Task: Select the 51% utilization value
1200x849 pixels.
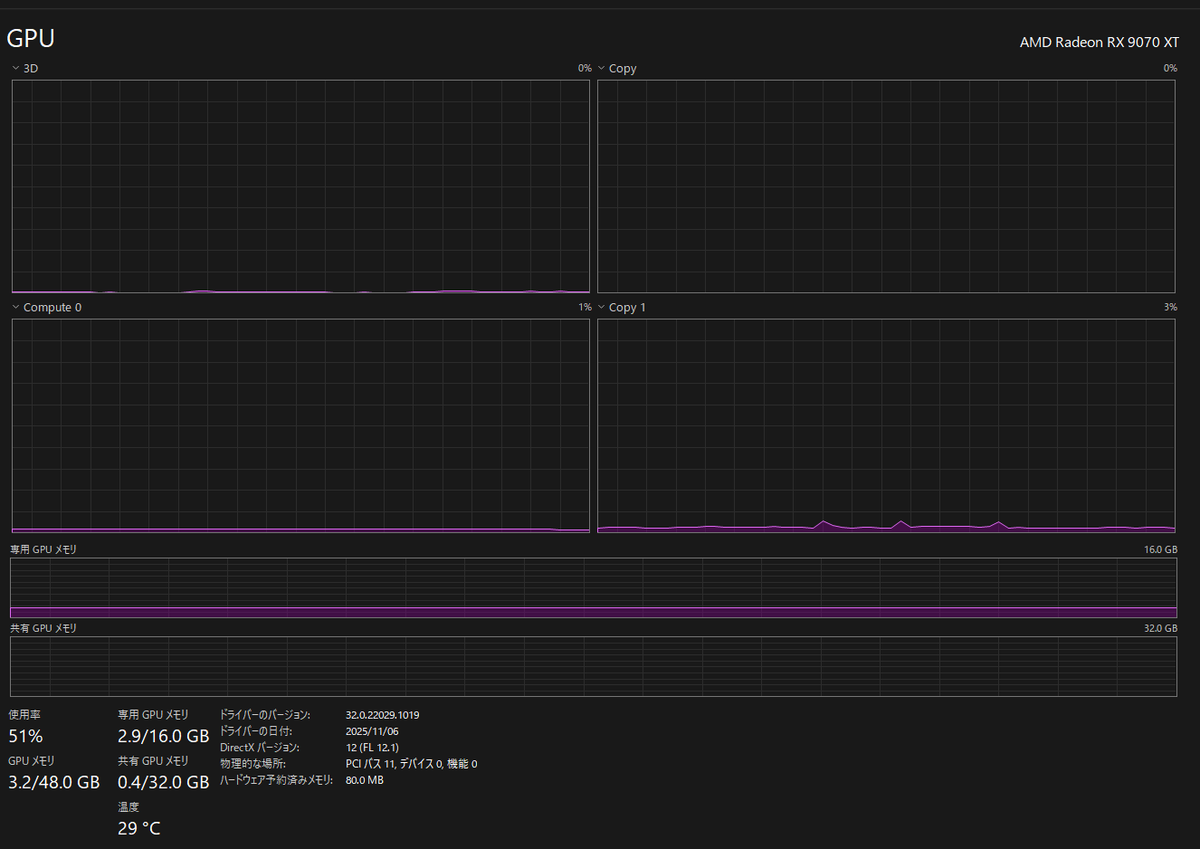Action: coord(26,736)
